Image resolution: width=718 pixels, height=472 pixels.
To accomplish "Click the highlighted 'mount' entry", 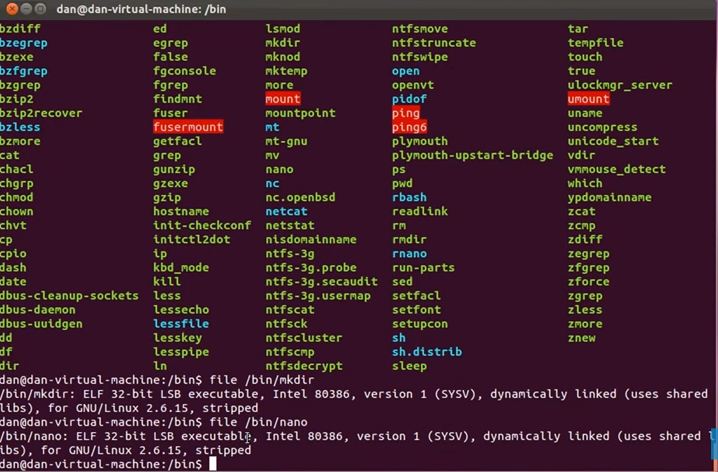I will point(283,99).
